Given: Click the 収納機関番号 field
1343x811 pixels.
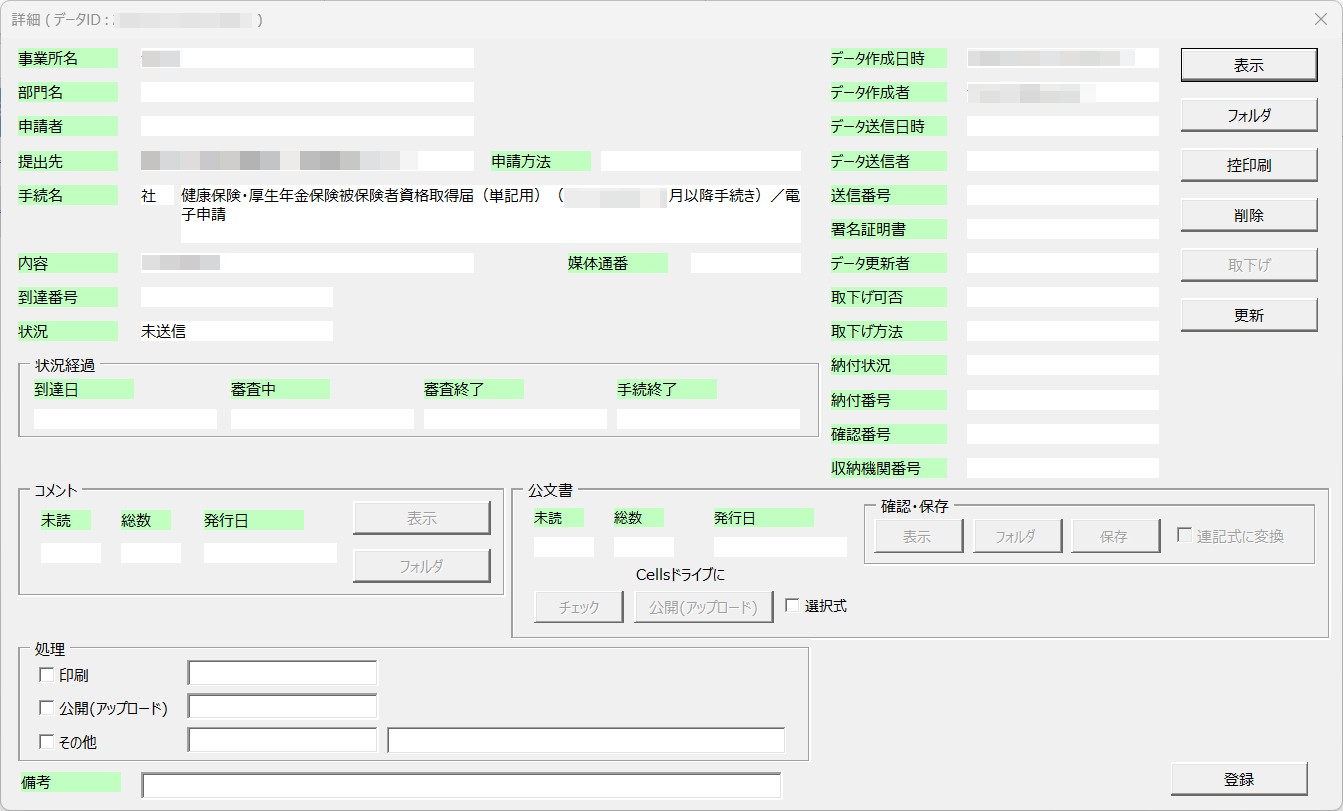Looking at the screenshot, I should [1063, 468].
